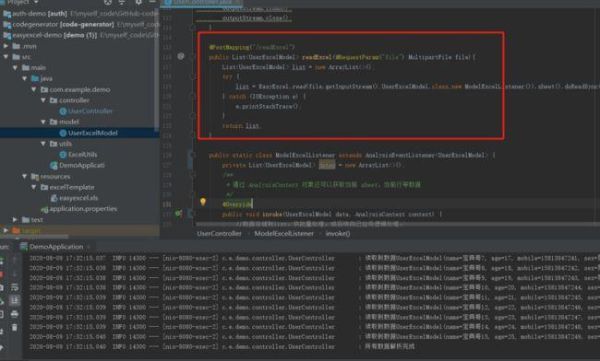Click the DemoApplication run config icon
The width and height of the screenshot is (600, 361).
(23, 247)
